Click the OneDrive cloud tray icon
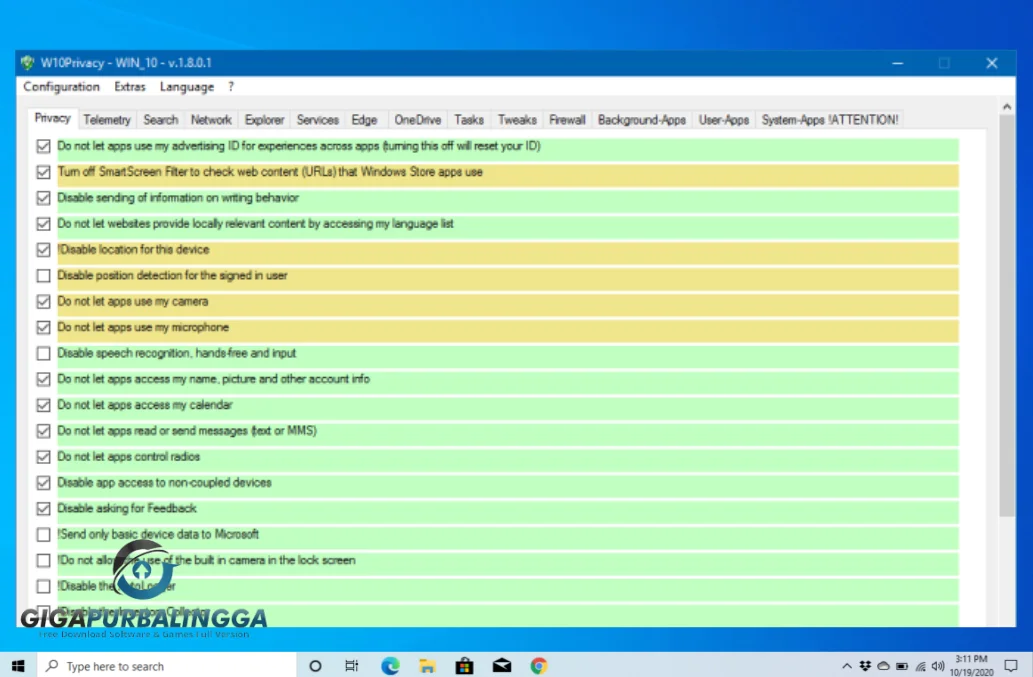Screen dimensions: 1033x677 click(x=883, y=666)
